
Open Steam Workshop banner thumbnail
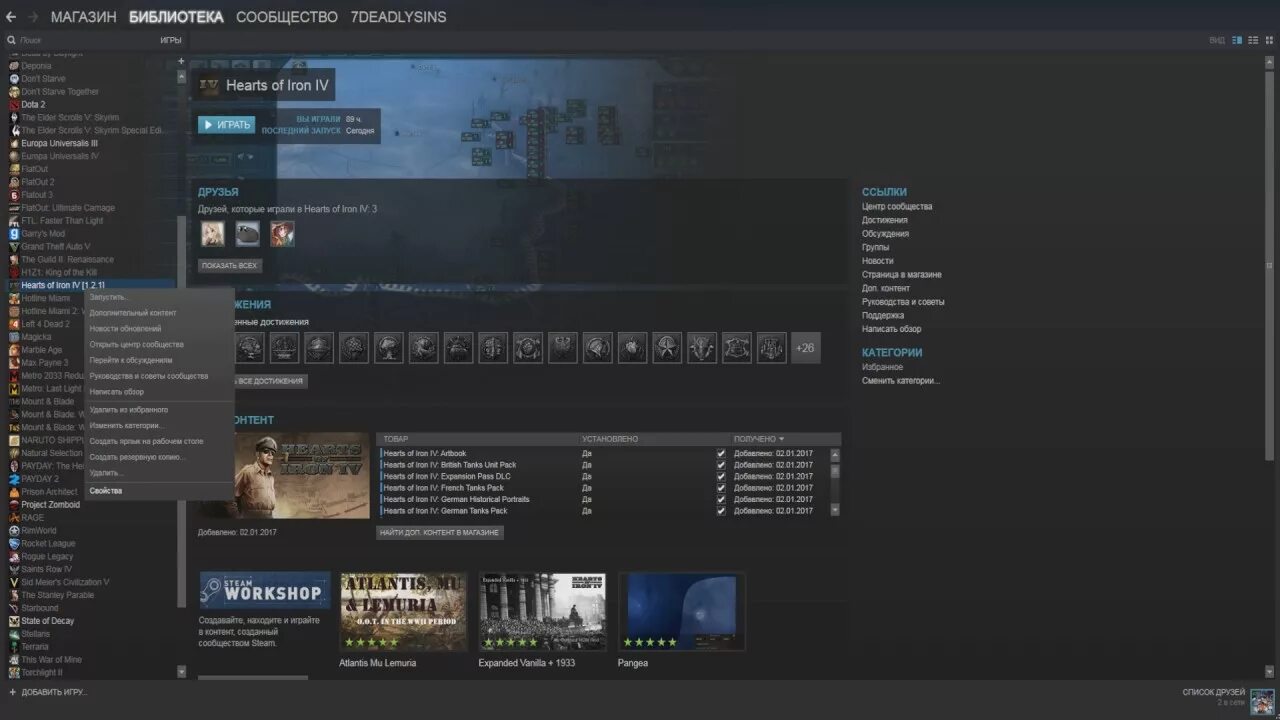click(x=265, y=590)
